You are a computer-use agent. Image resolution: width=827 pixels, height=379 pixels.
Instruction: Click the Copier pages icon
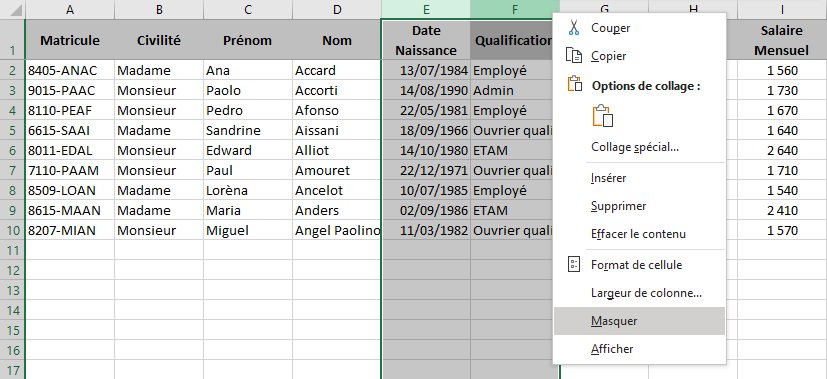[x=574, y=55]
